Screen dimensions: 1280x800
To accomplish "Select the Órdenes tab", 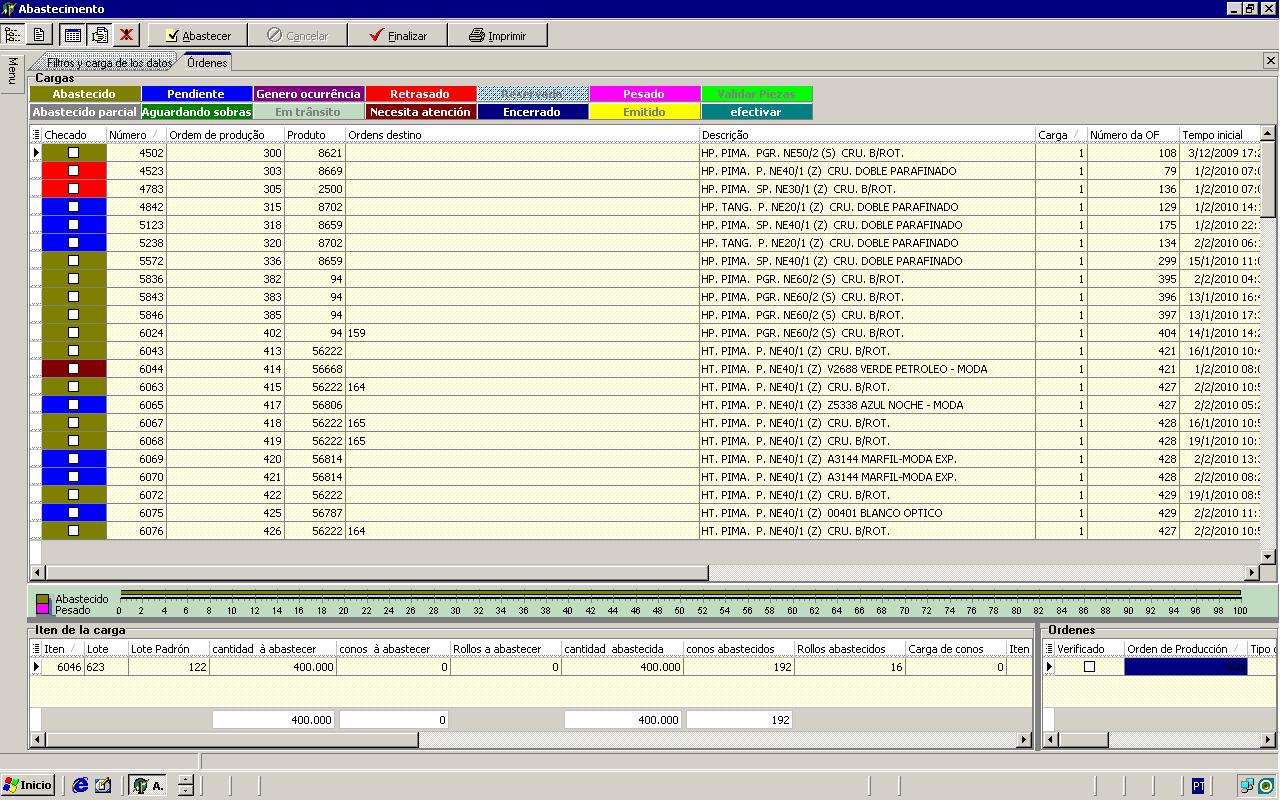I will point(207,63).
